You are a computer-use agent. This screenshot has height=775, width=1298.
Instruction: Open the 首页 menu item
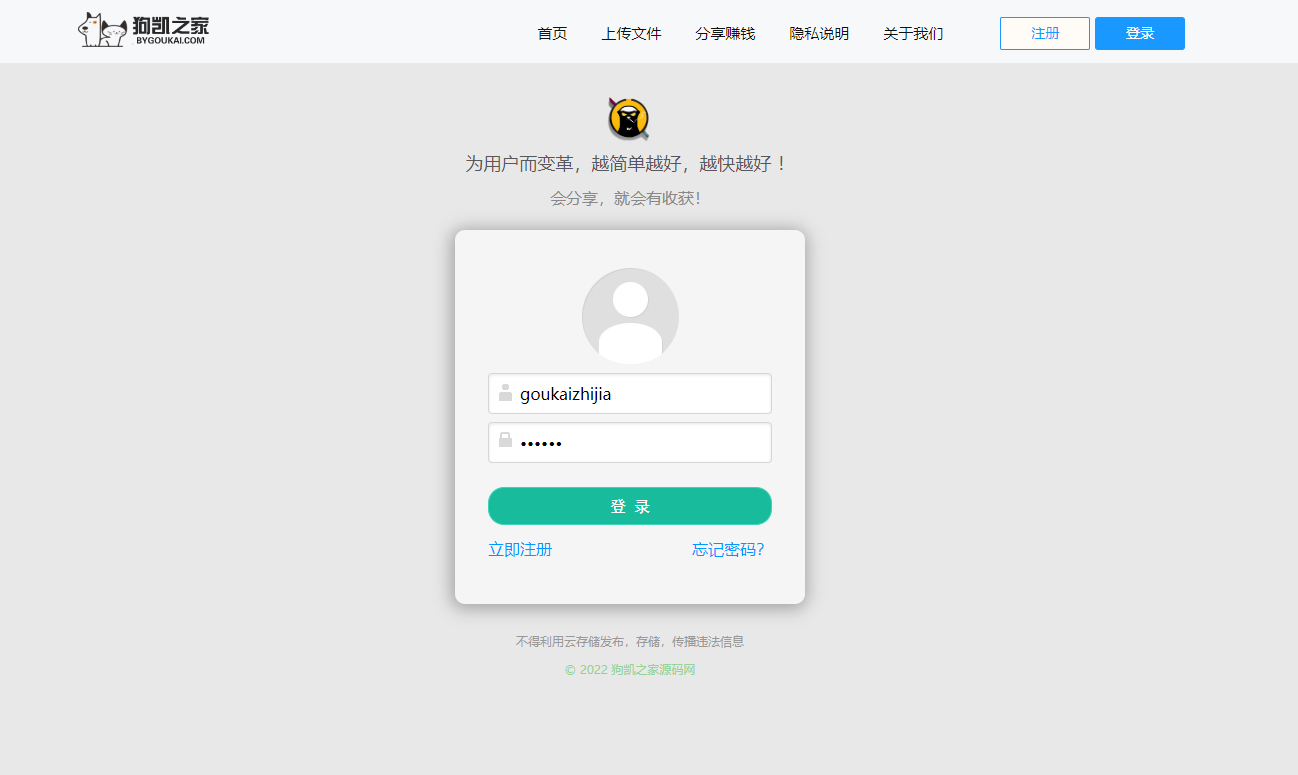click(552, 33)
